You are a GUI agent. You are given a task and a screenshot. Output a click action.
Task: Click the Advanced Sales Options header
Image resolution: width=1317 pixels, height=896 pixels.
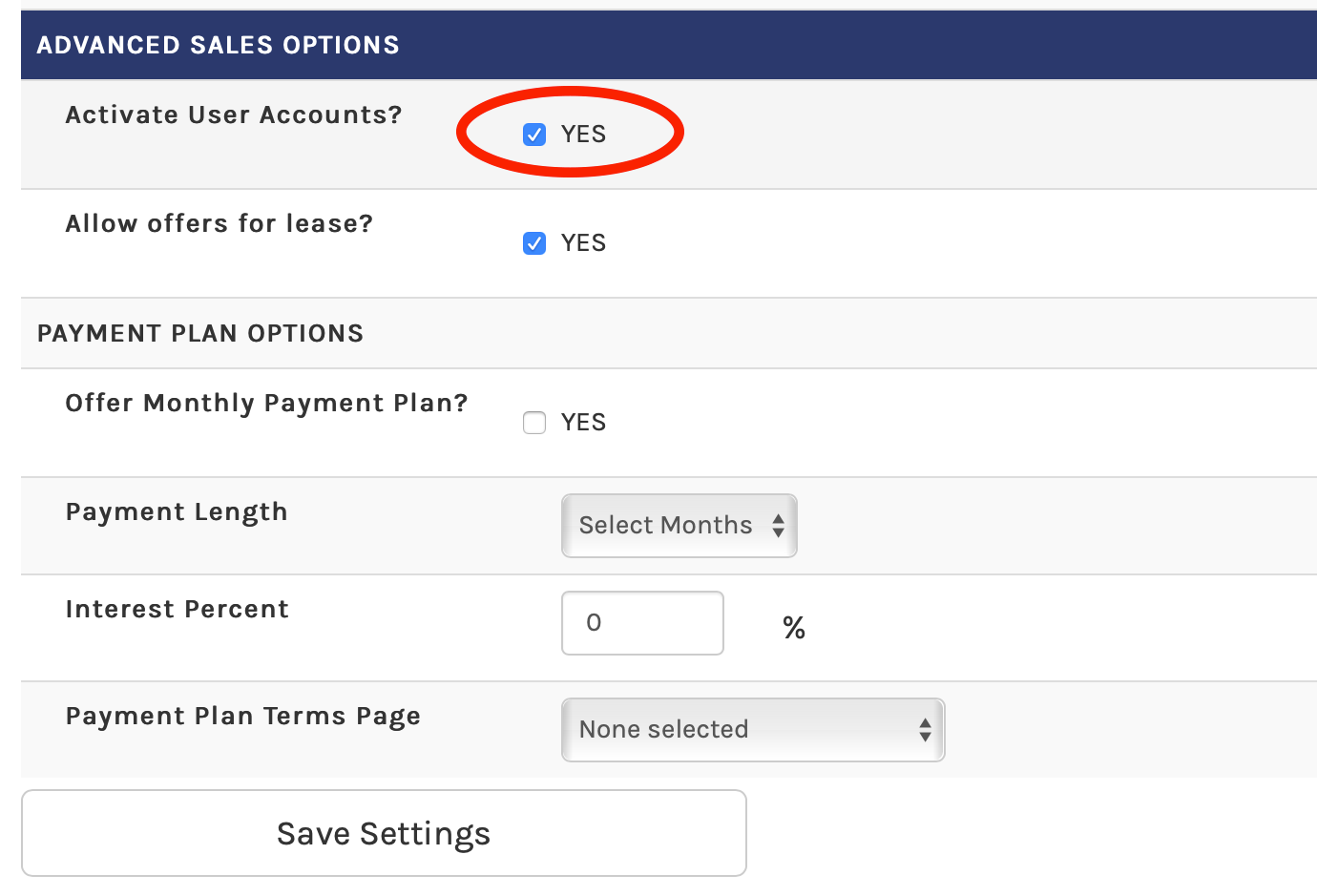(x=218, y=45)
